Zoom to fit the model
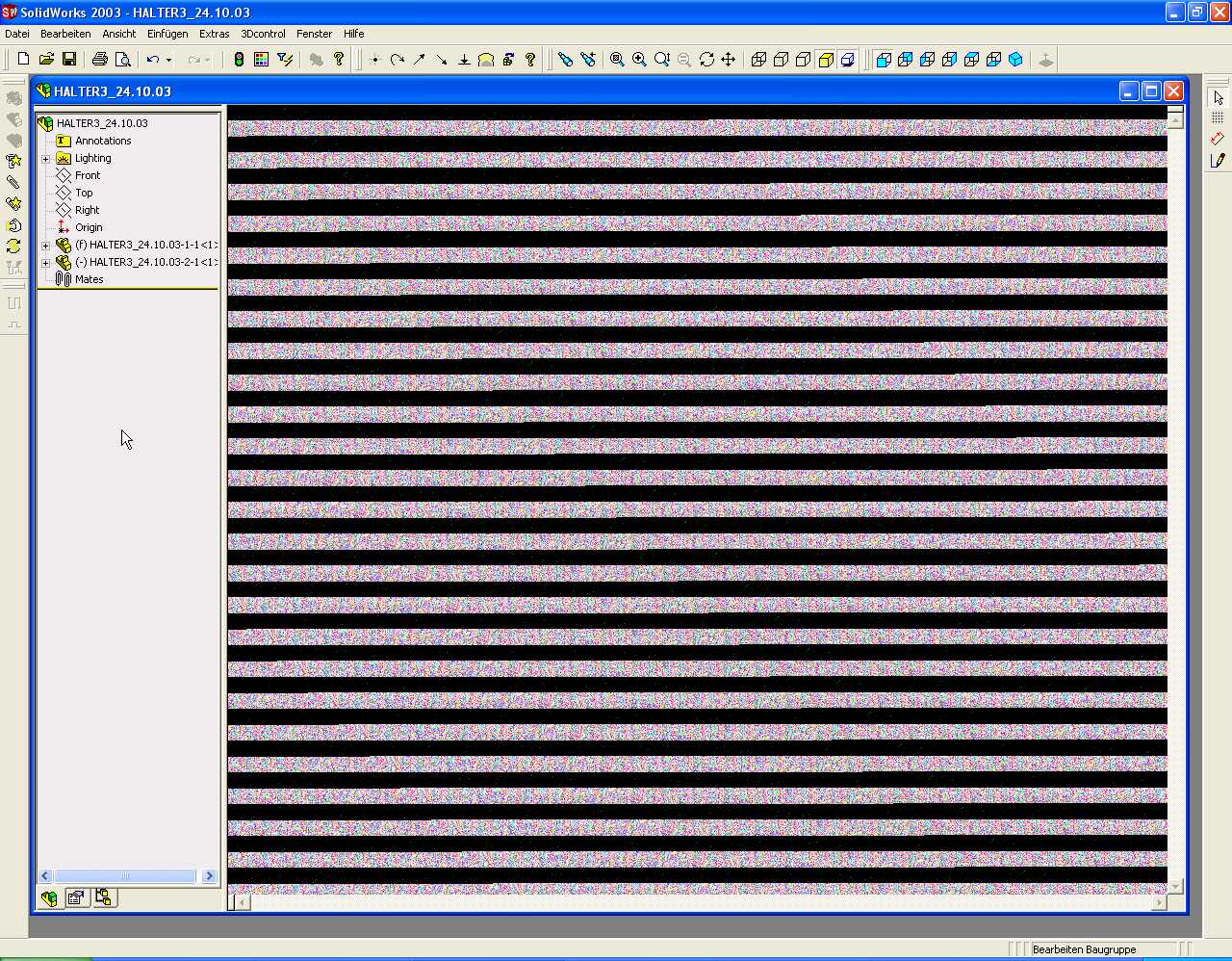 coord(617,60)
